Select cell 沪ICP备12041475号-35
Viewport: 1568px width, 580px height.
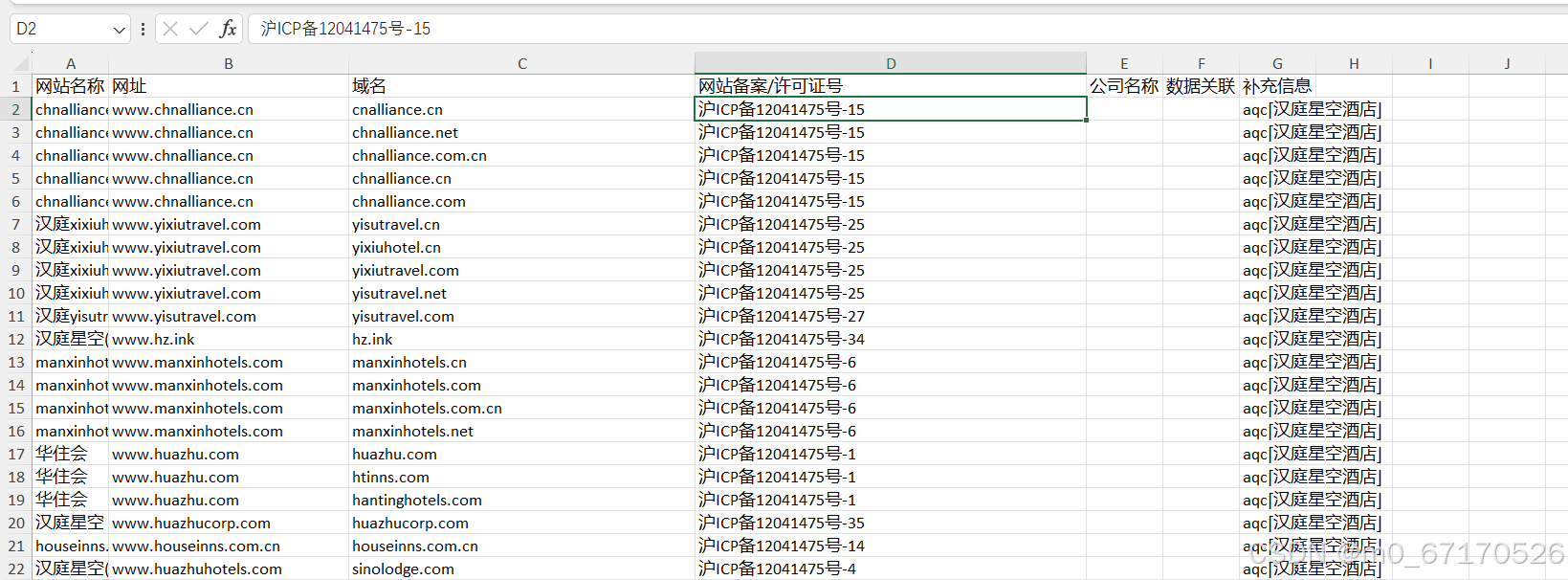[x=891, y=523]
